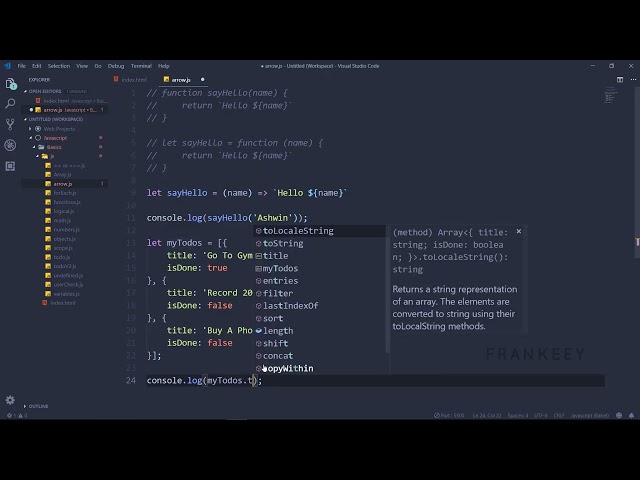Image resolution: width=640 pixels, height=480 pixels.
Task: Open the File menu
Action: click(22, 66)
